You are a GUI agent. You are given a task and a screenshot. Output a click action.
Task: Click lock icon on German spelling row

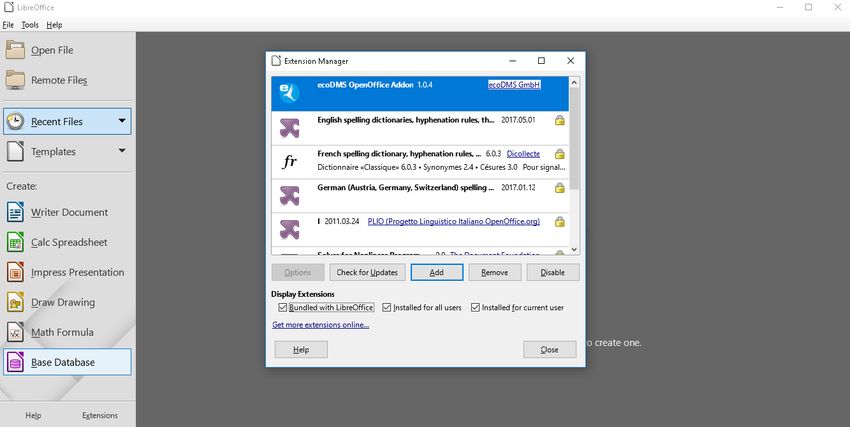(559, 188)
